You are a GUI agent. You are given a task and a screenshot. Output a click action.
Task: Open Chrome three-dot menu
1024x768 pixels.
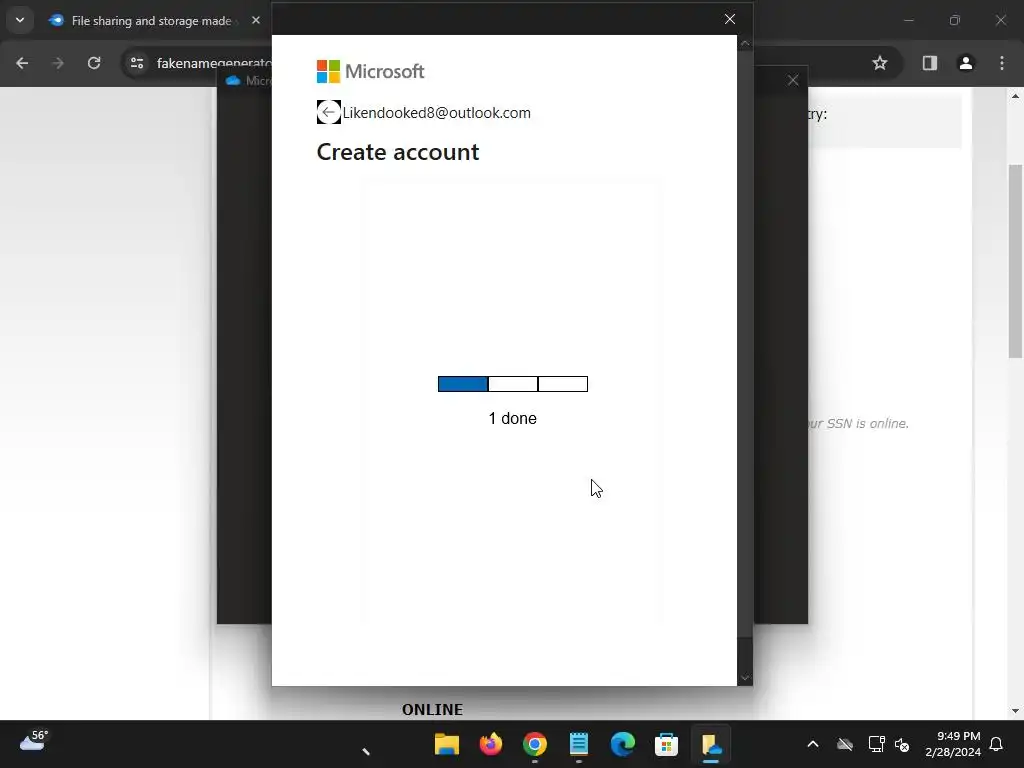[1002, 63]
